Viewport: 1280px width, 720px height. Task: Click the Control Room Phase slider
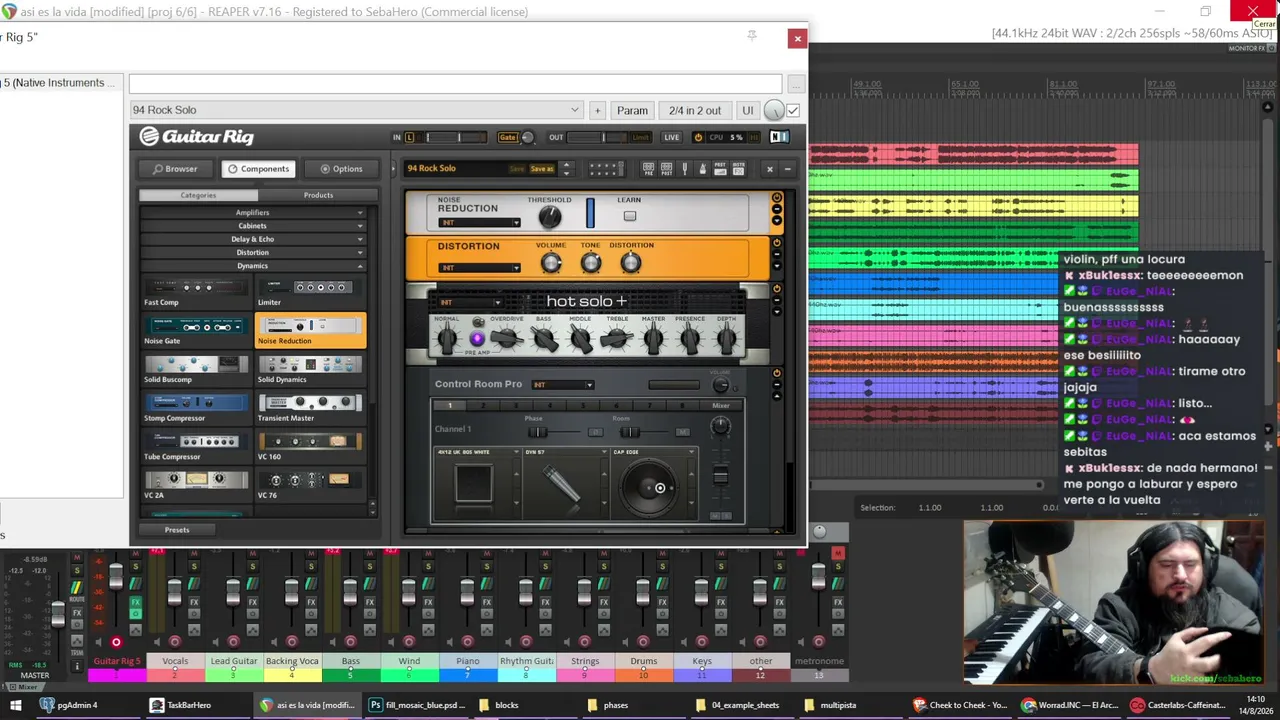pos(538,432)
